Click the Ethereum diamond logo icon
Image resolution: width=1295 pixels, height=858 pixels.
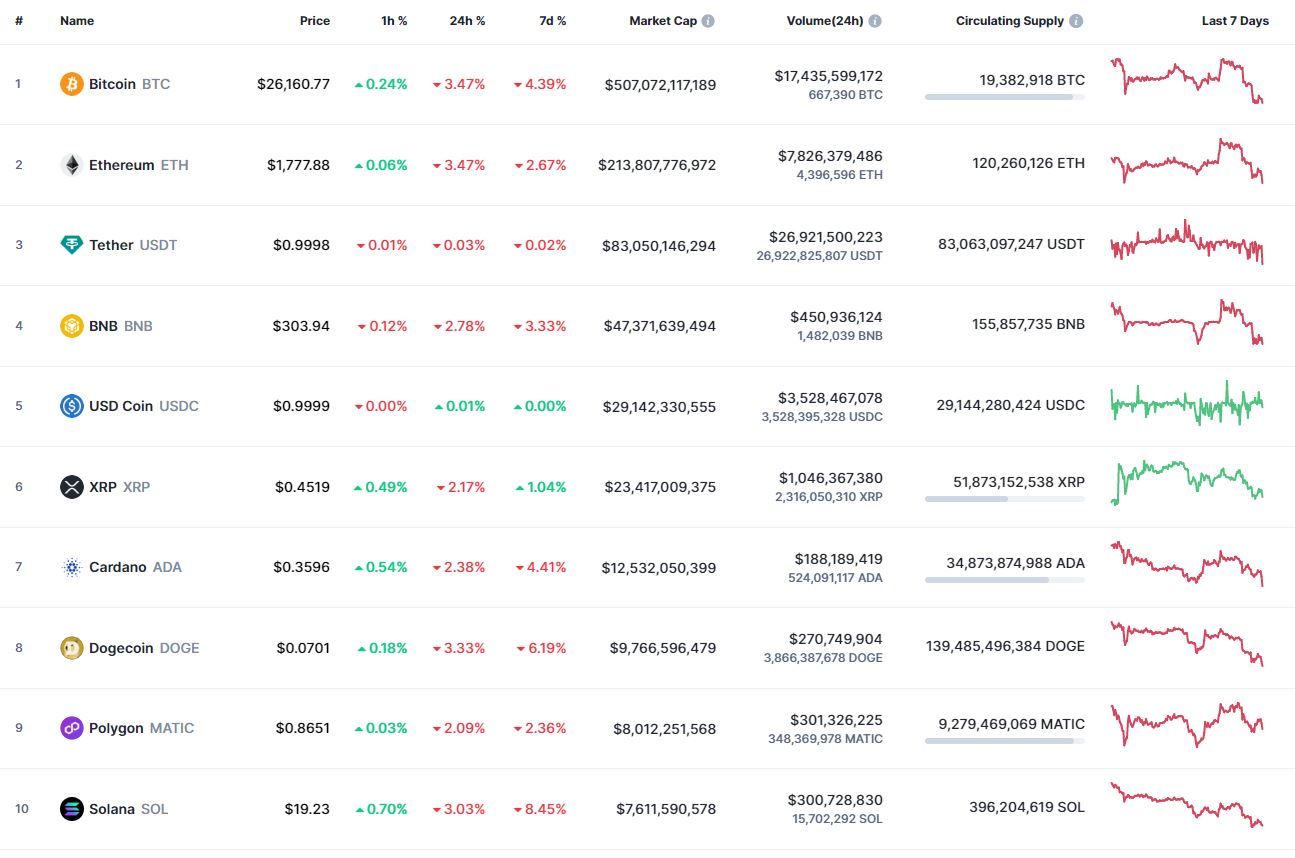click(x=71, y=165)
